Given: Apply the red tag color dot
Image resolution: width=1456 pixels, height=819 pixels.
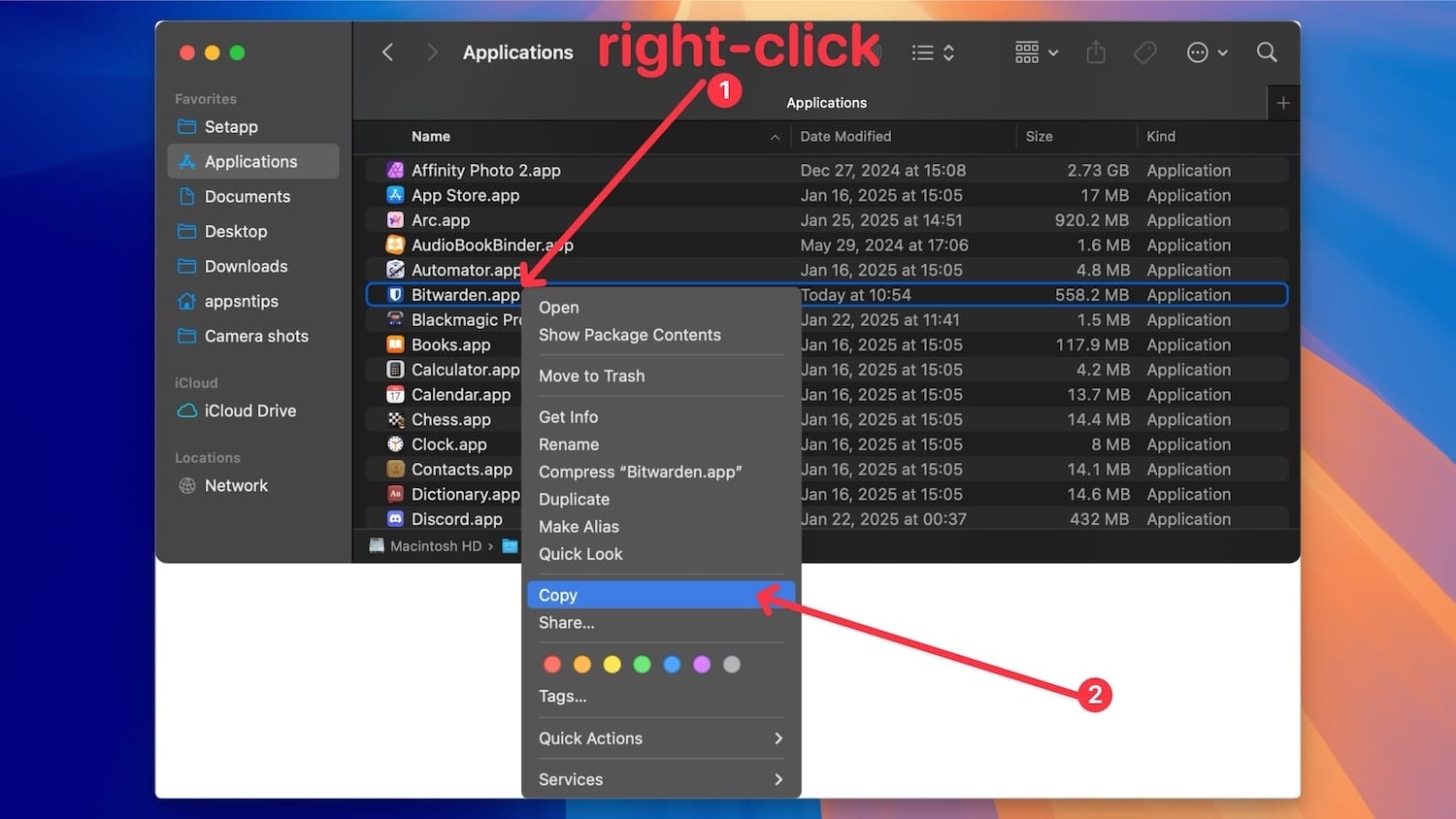Looking at the screenshot, I should 552,665.
